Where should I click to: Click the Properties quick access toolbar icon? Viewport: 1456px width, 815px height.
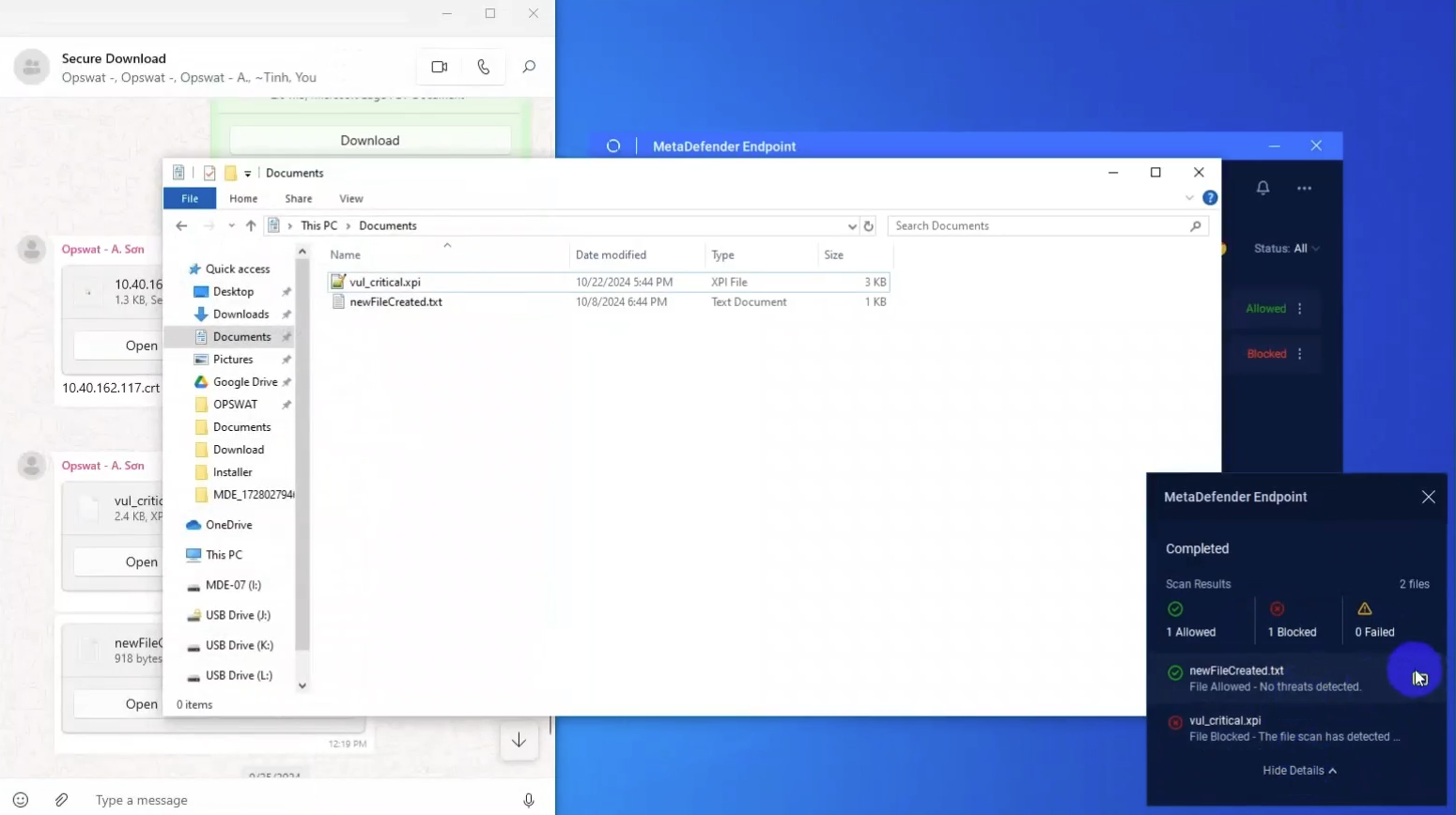point(209,173)
